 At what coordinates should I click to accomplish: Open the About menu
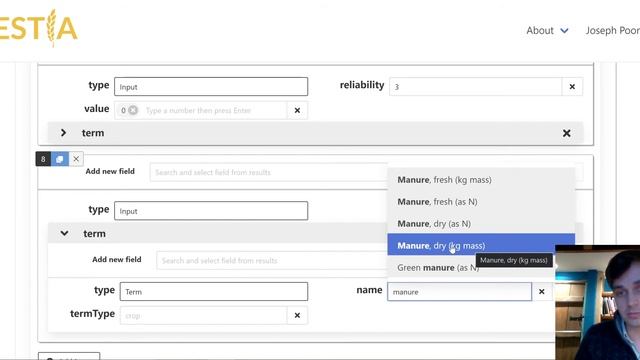click(547, 31)
